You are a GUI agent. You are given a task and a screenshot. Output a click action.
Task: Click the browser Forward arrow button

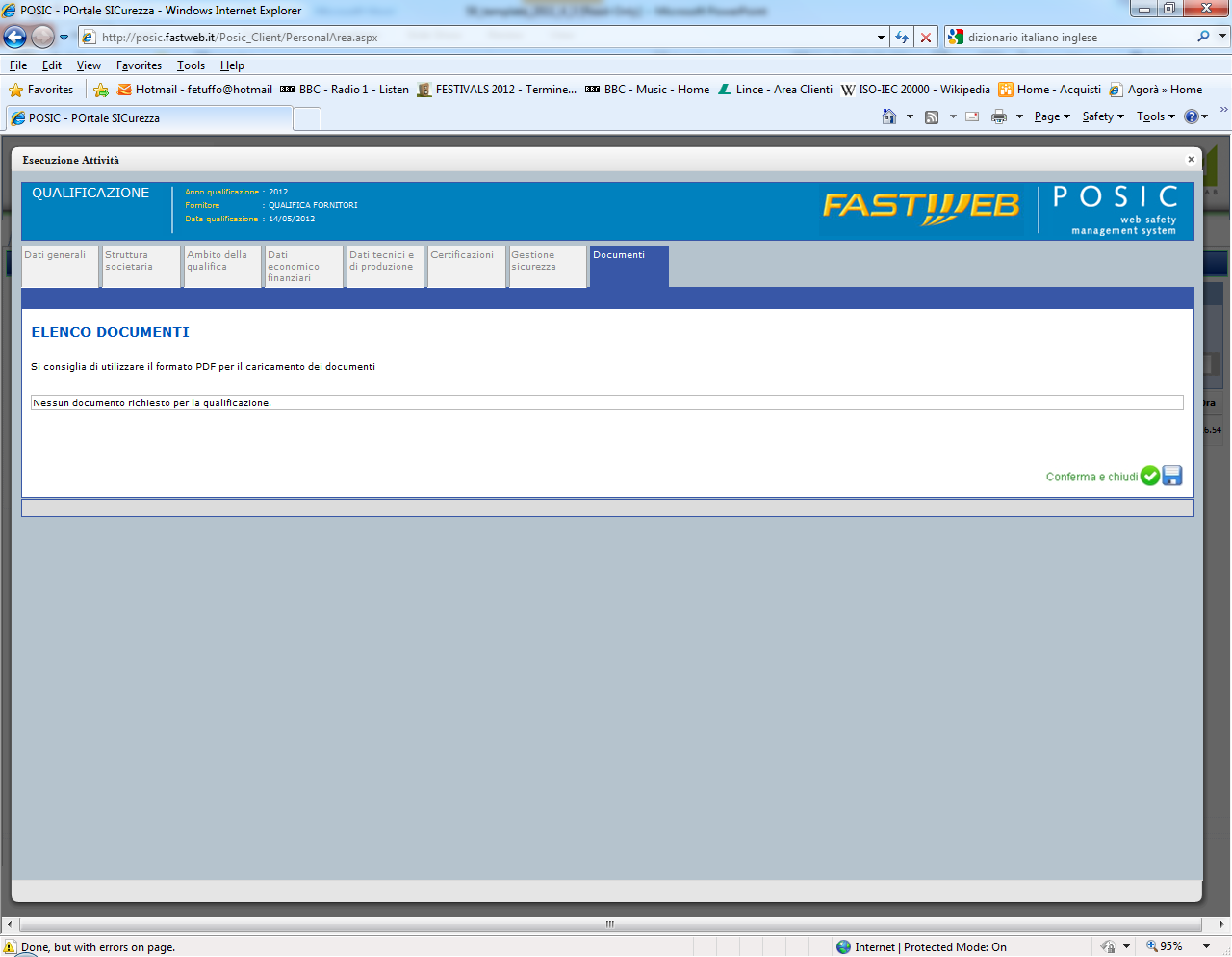(42, 37)
